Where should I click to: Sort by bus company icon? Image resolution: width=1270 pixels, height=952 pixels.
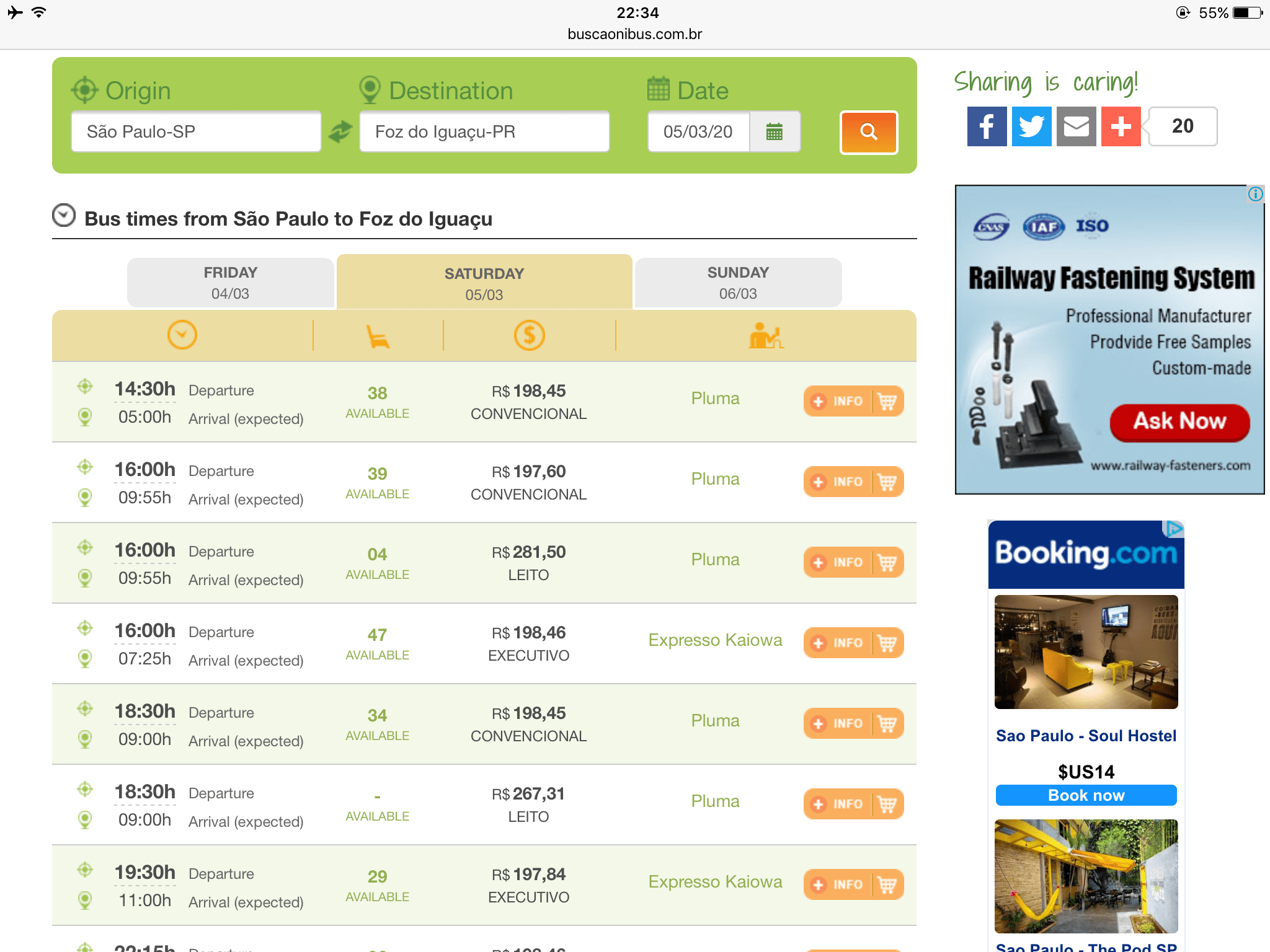pyautogui.click(x=765, y=335)
